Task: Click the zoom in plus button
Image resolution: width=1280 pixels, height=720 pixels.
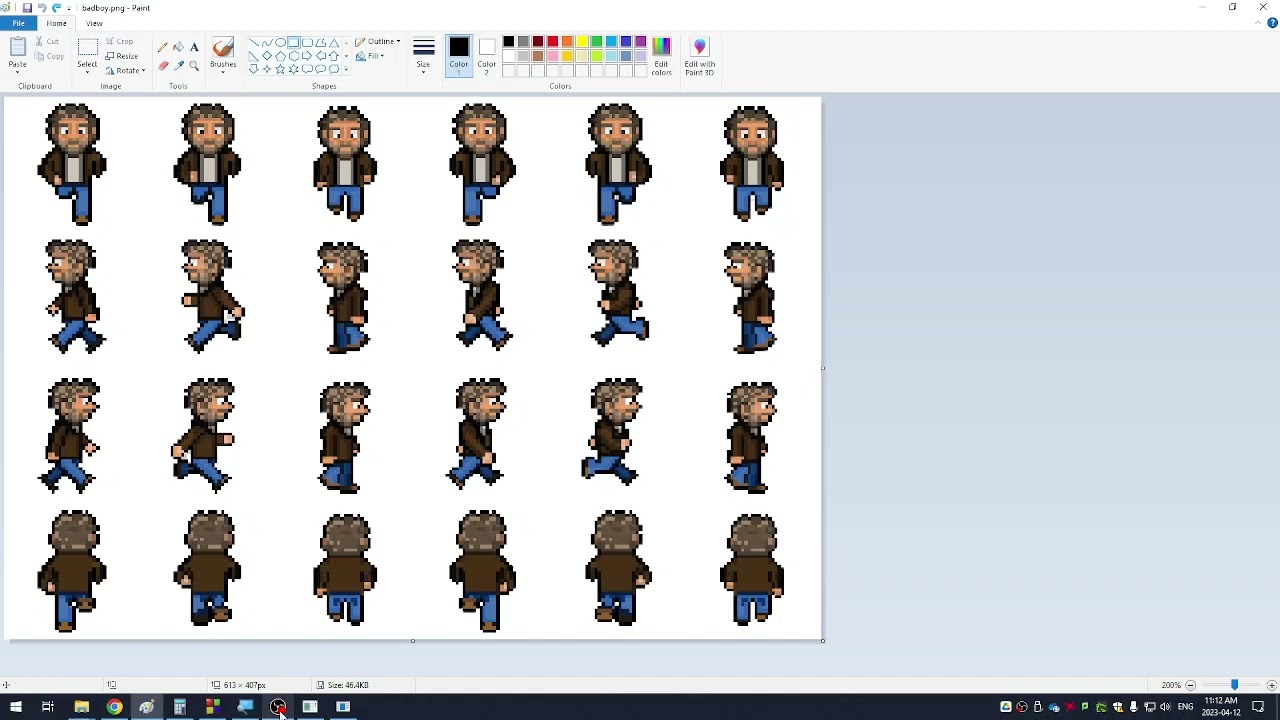Action: click(x=1271, y=685)
